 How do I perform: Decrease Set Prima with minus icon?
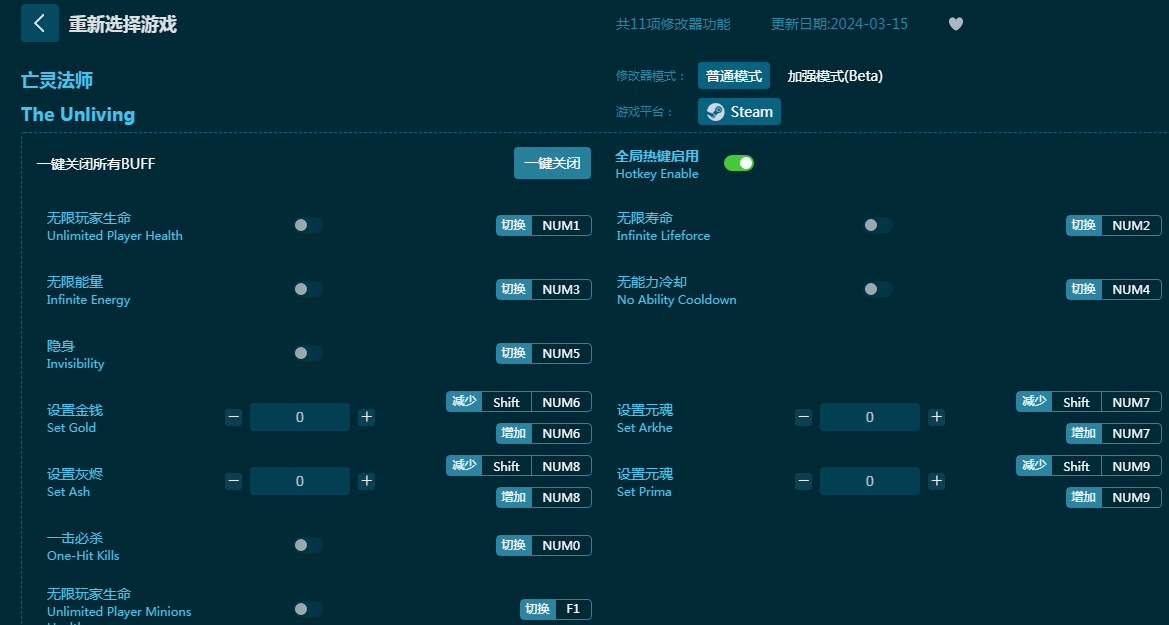click(x=803, y=481)
